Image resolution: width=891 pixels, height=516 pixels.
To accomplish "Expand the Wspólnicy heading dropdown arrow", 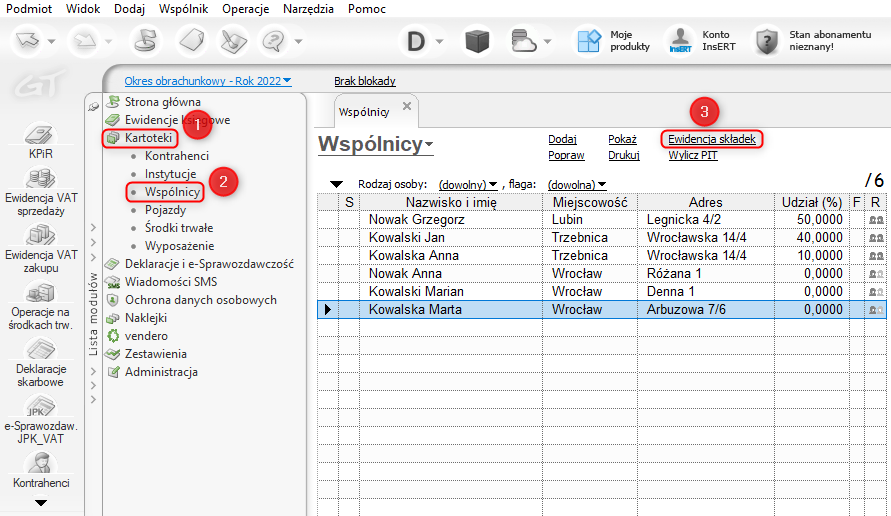I will tap(429, 146).
